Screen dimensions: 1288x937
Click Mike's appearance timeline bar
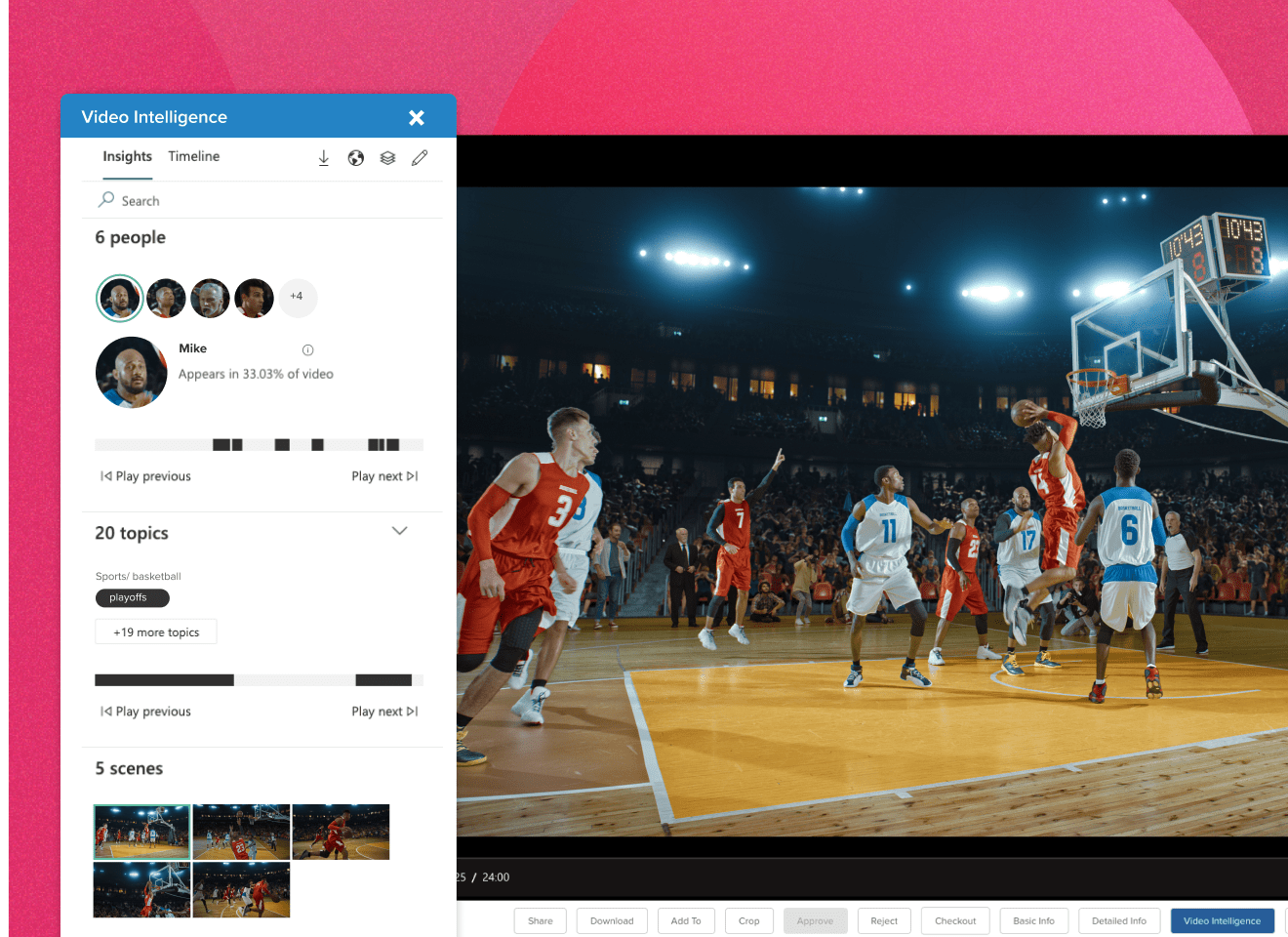click(259, 445)
